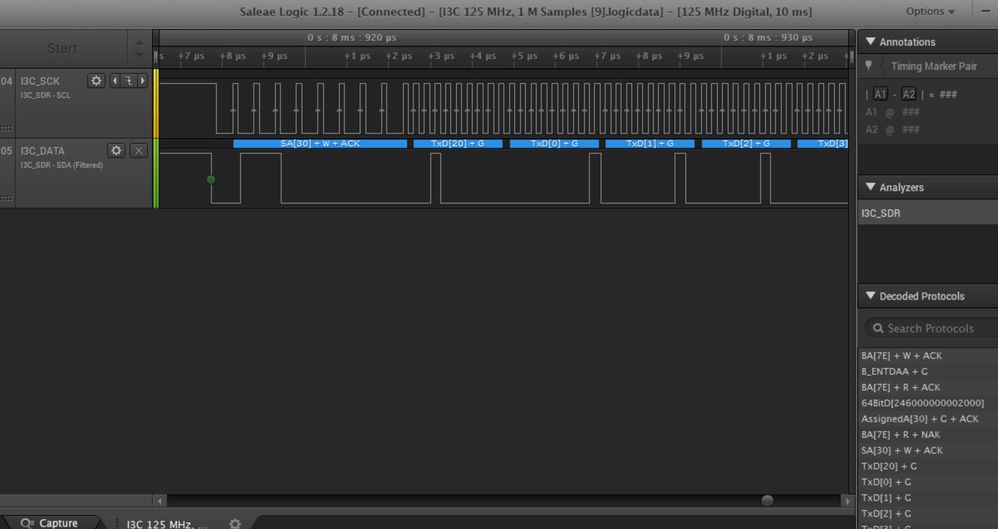Switch to the Capture tab
This screenshot has width=998, height=529.
click(50, 523)
